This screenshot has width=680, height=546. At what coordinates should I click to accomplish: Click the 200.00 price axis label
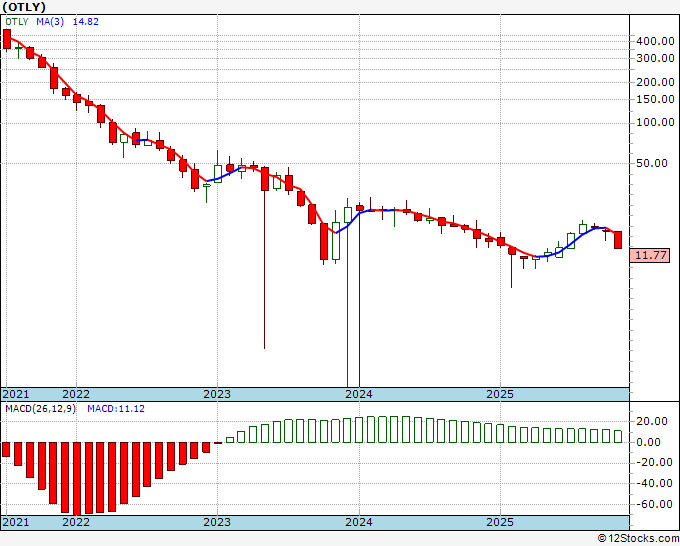[655, 82]
